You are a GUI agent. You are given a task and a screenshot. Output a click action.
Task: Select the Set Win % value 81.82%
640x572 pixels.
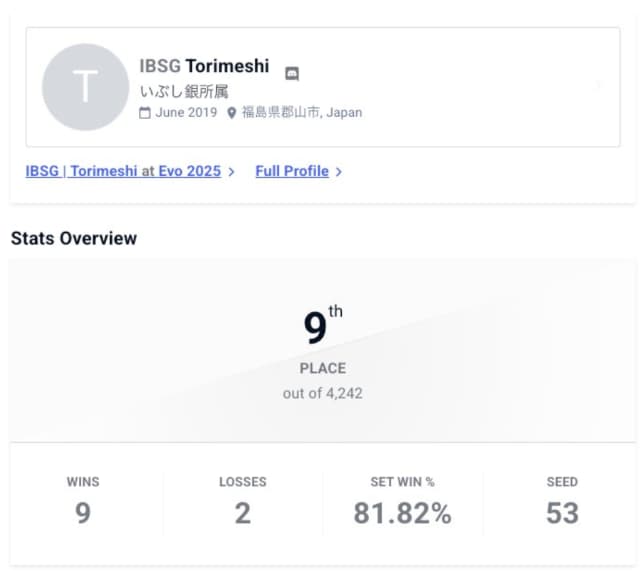tap(402, 513)
